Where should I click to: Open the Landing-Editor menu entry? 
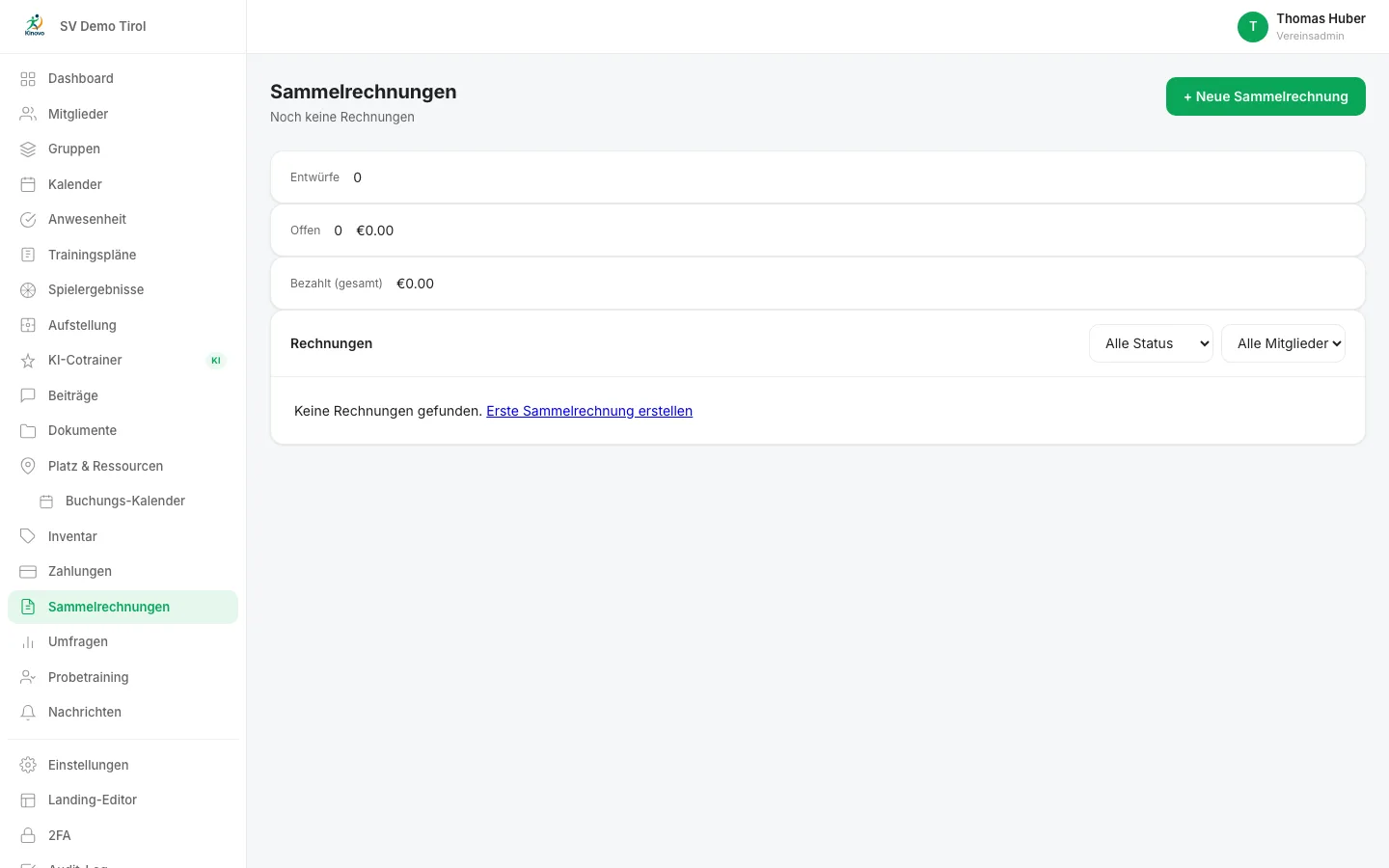[x=123, y=800]
